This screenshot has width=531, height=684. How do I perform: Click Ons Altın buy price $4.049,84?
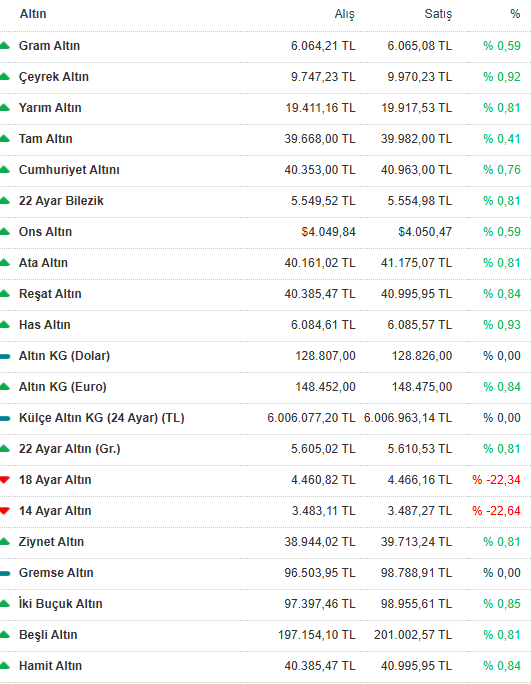tap(329, 232)
